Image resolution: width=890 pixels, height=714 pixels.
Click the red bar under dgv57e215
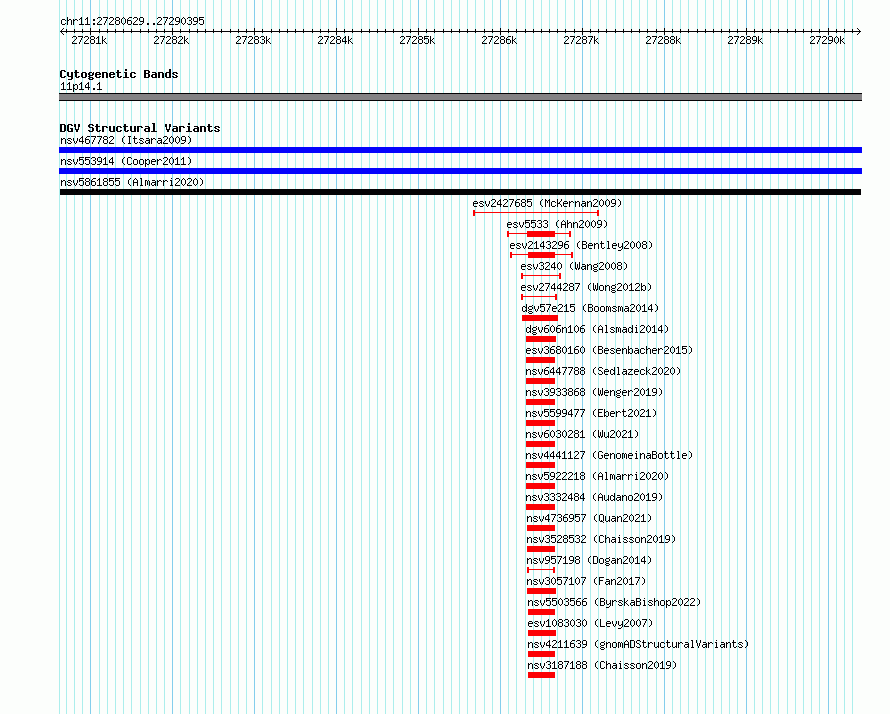(x=540, y=318)
